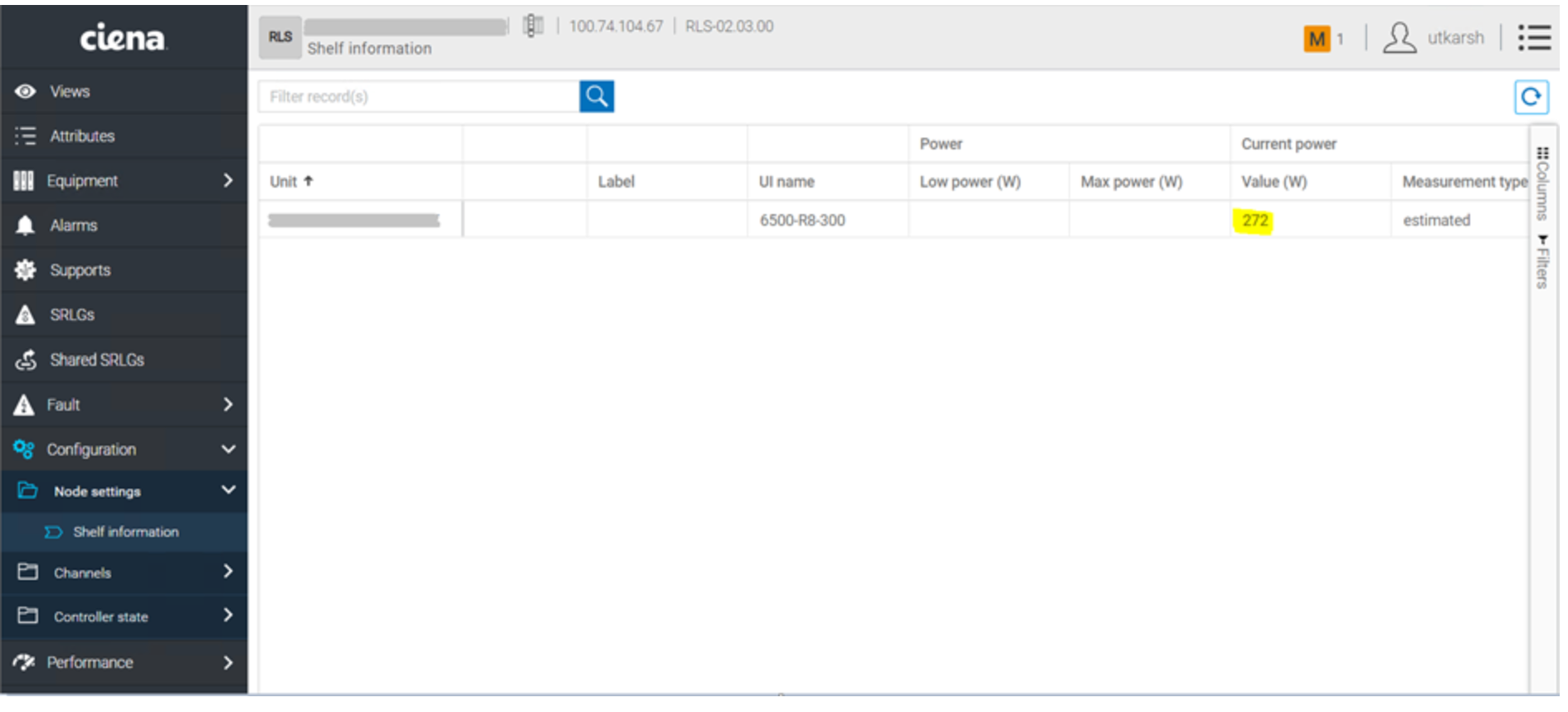1568x712 pixels.
Task: Click the Fault warning icon
Action: (x=24, y=404)
